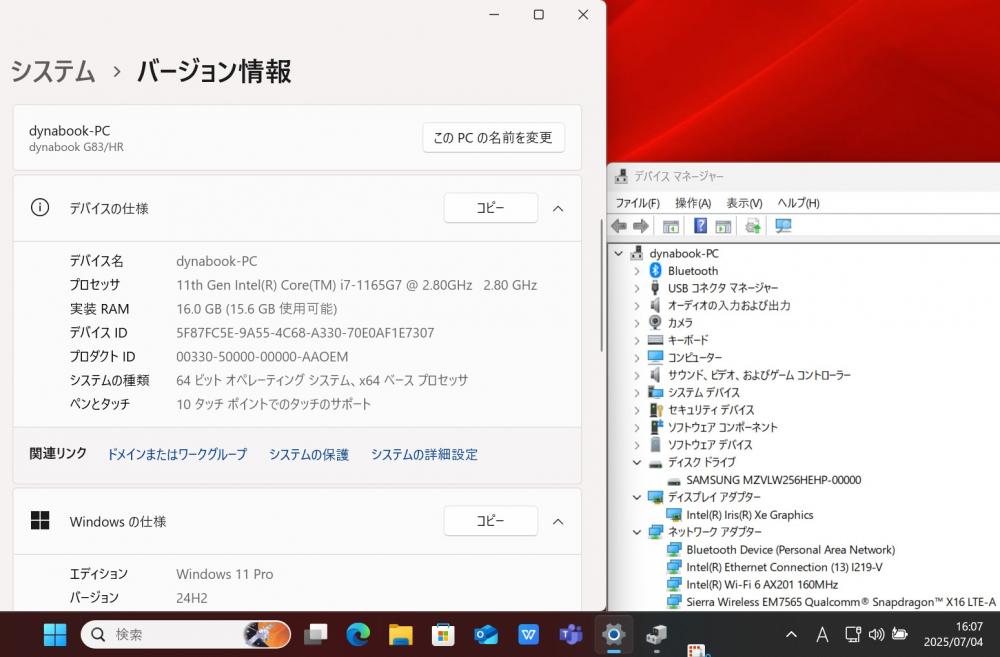Switch to Device Manager on the taskbar

pyautogui.click(x=656, y=635)
